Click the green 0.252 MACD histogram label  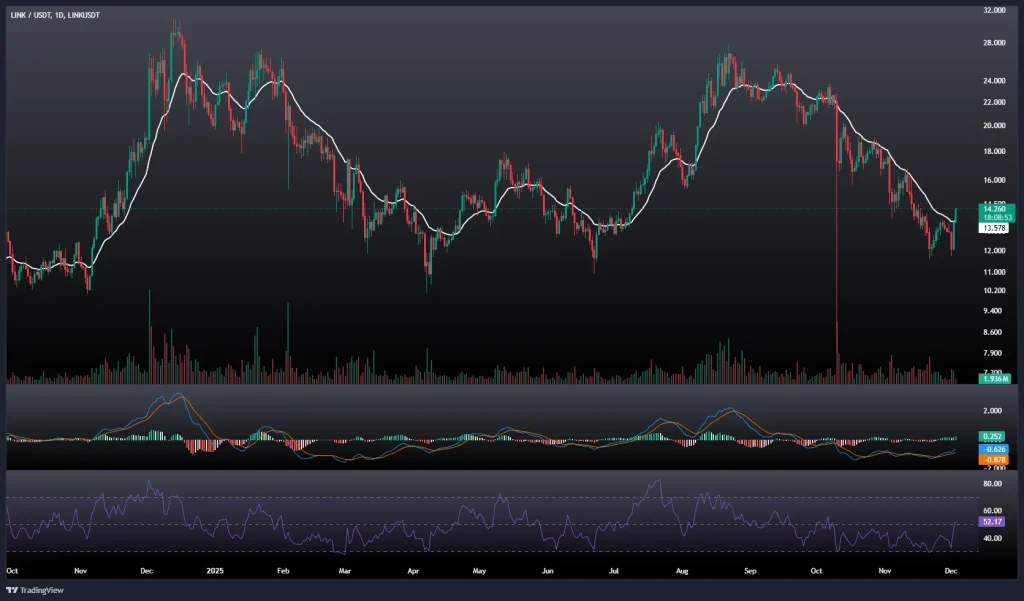(x=967, y=437)
